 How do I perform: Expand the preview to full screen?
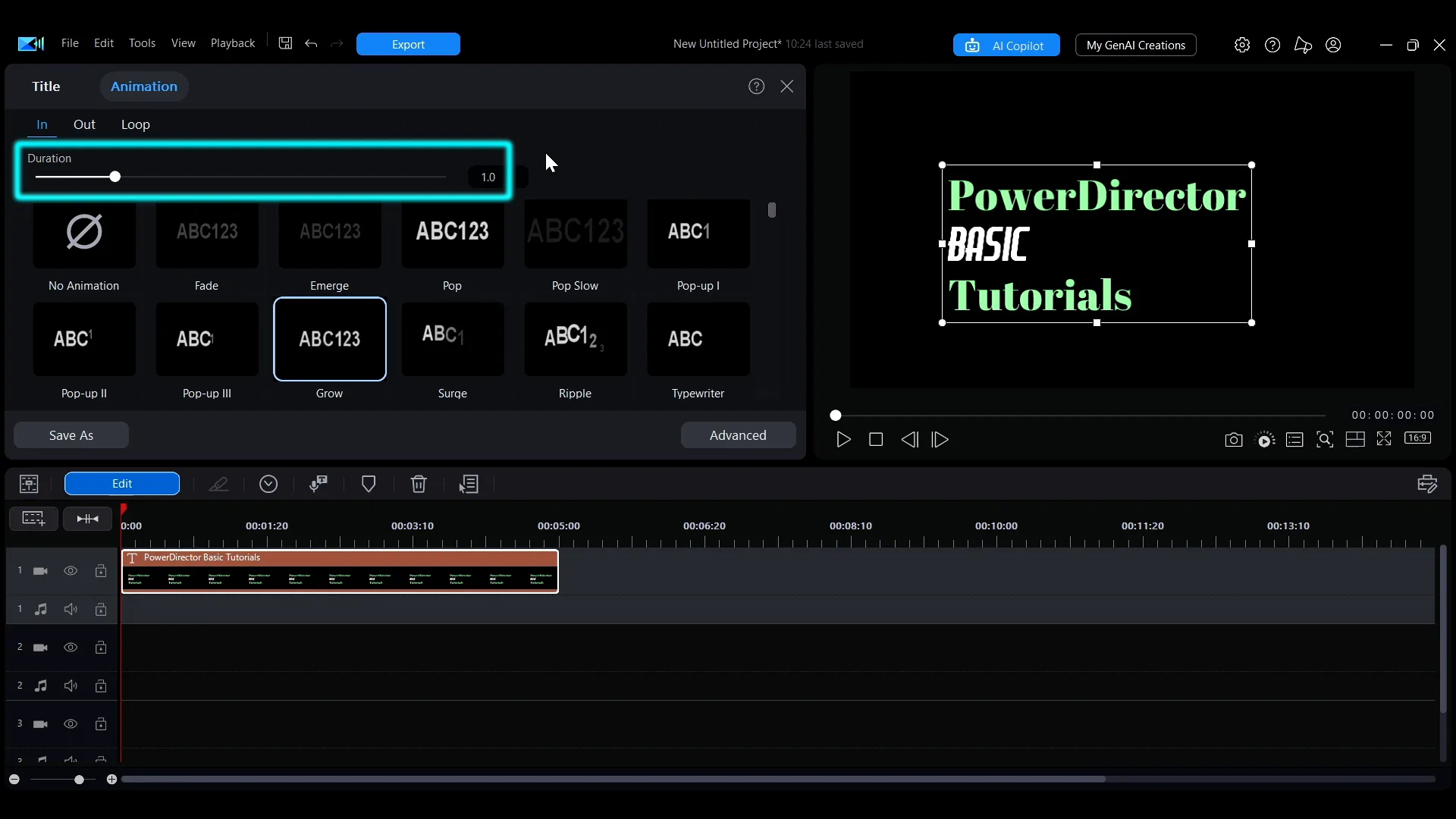point(1384,439)
